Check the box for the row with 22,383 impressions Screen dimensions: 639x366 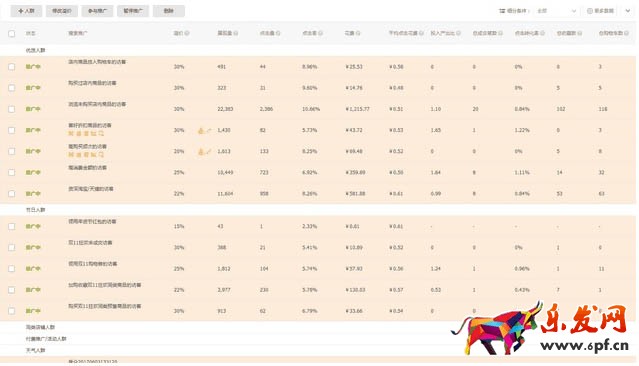pyautogui.click(x=12, y=109)
